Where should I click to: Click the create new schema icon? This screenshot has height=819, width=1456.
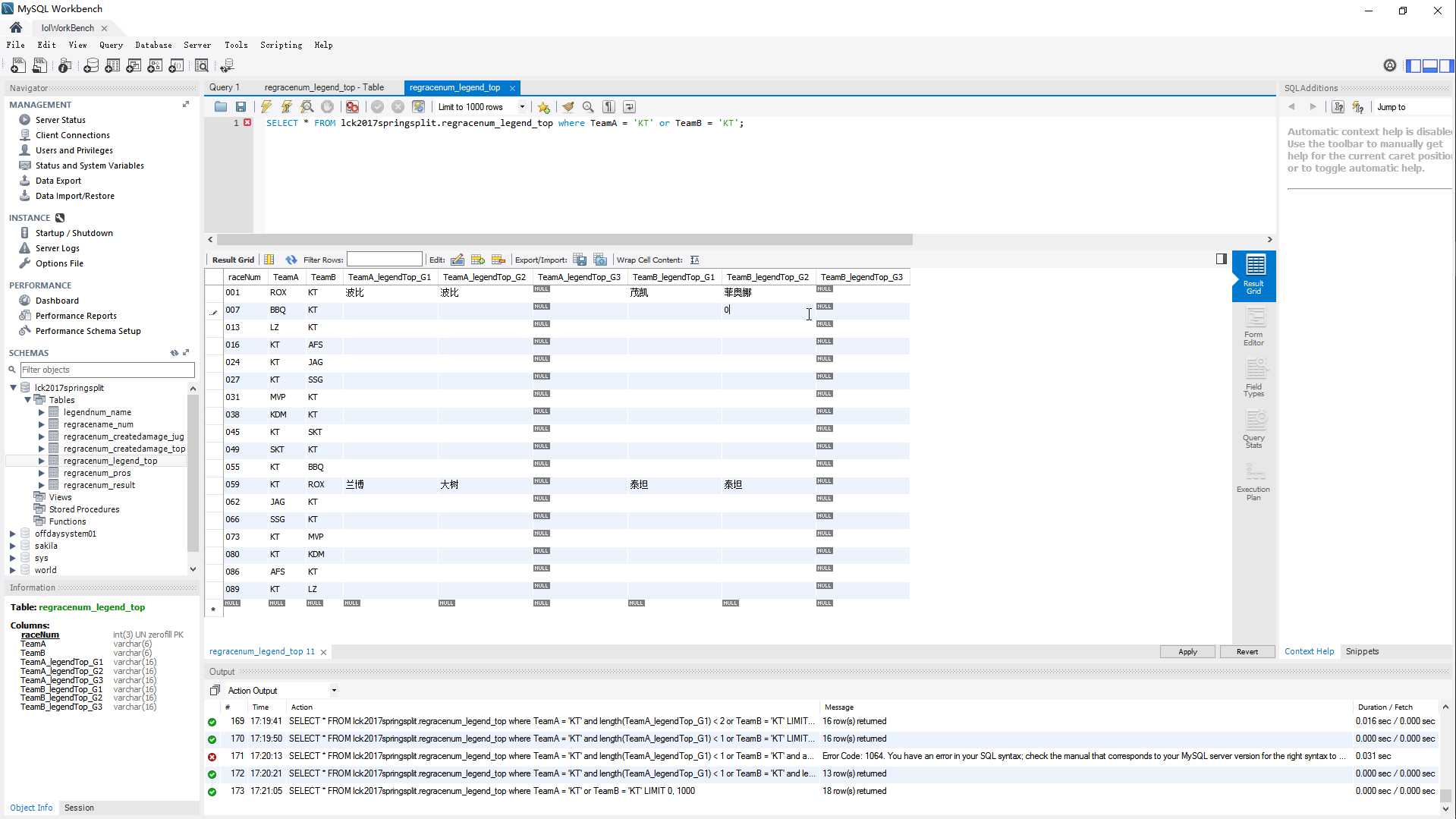91,66
